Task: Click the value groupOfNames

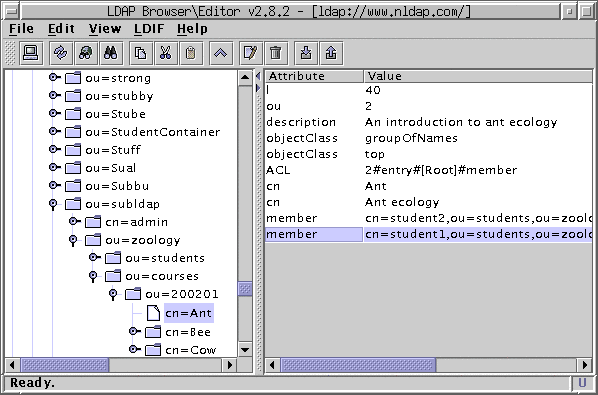Action: [411, 138]
